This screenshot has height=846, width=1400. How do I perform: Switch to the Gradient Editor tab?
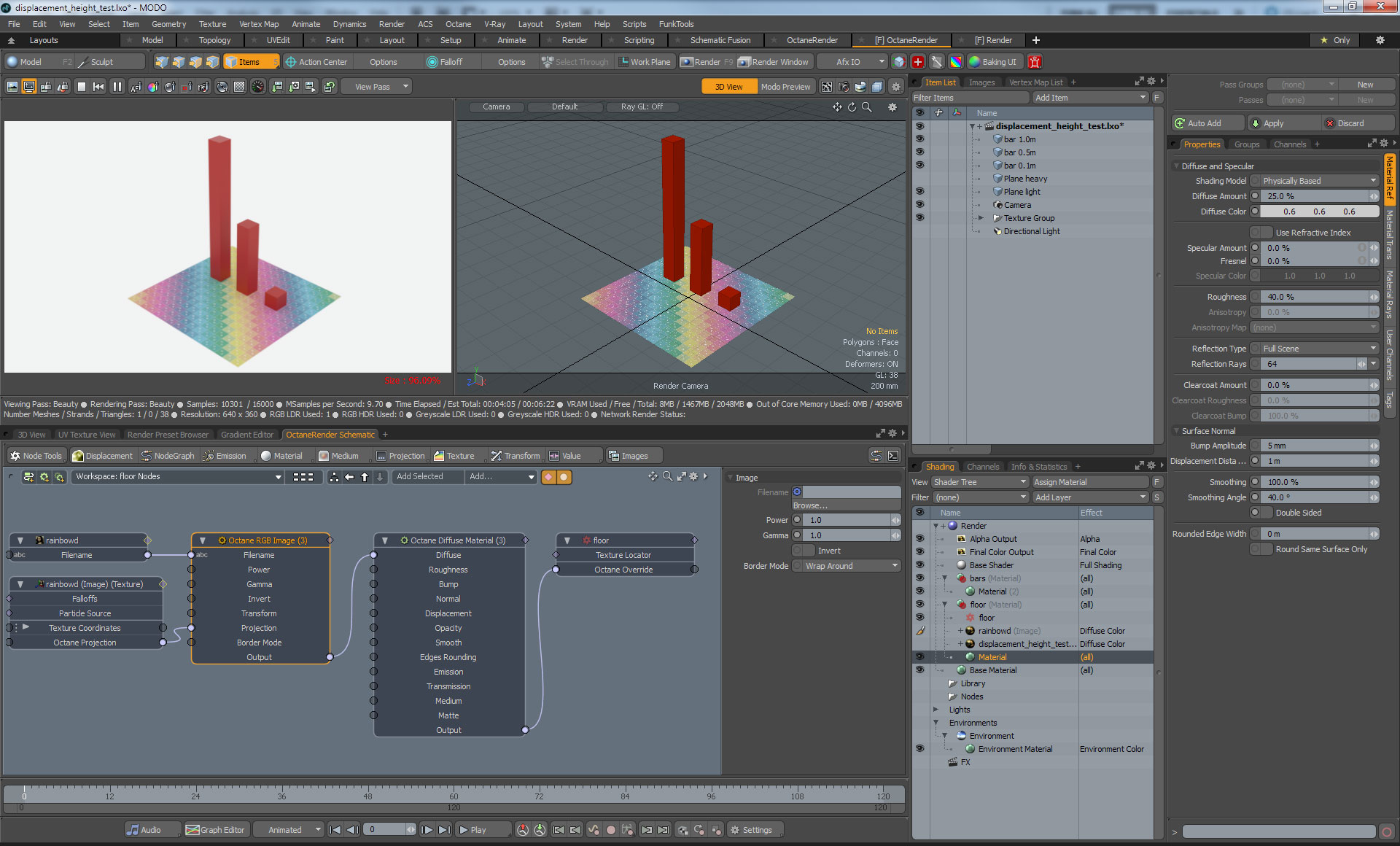[246, 435]
